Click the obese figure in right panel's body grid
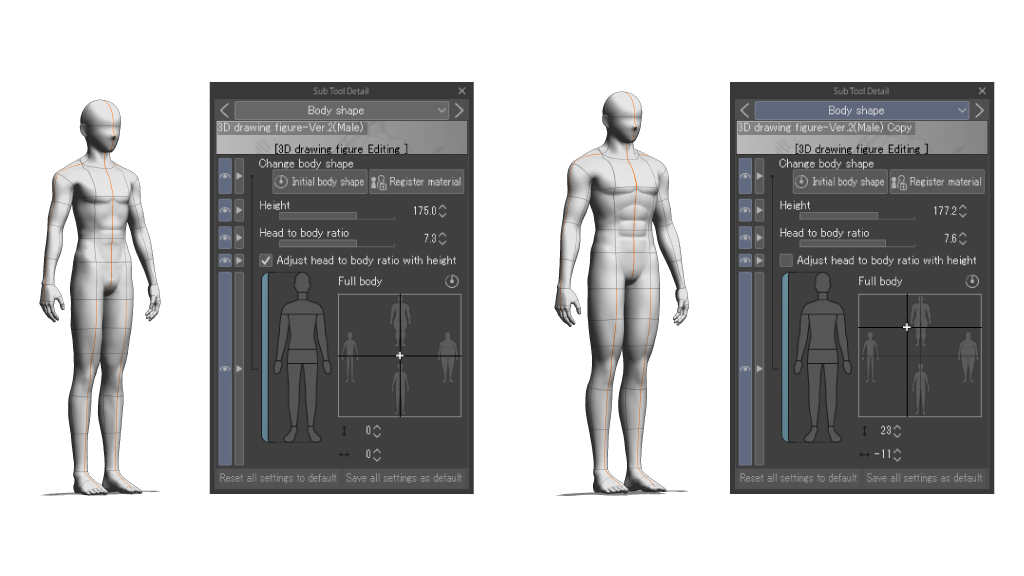 pyautogui.click(x=968, y=352)
